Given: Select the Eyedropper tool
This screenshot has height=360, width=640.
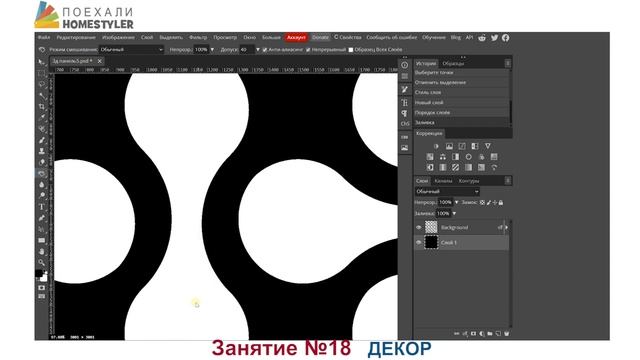Looking at the screenshot, I should pos(41,118).
